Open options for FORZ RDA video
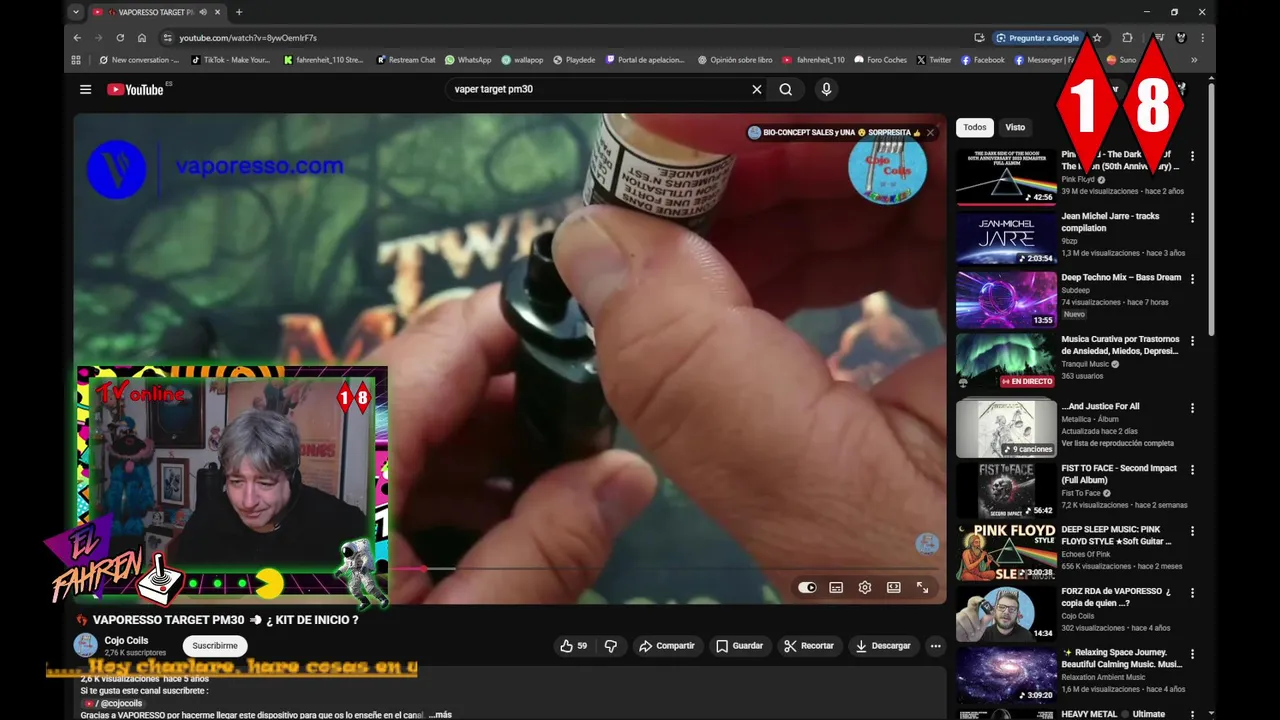This screenshot has height=720, width=1280. click(x=1192, y=592)
